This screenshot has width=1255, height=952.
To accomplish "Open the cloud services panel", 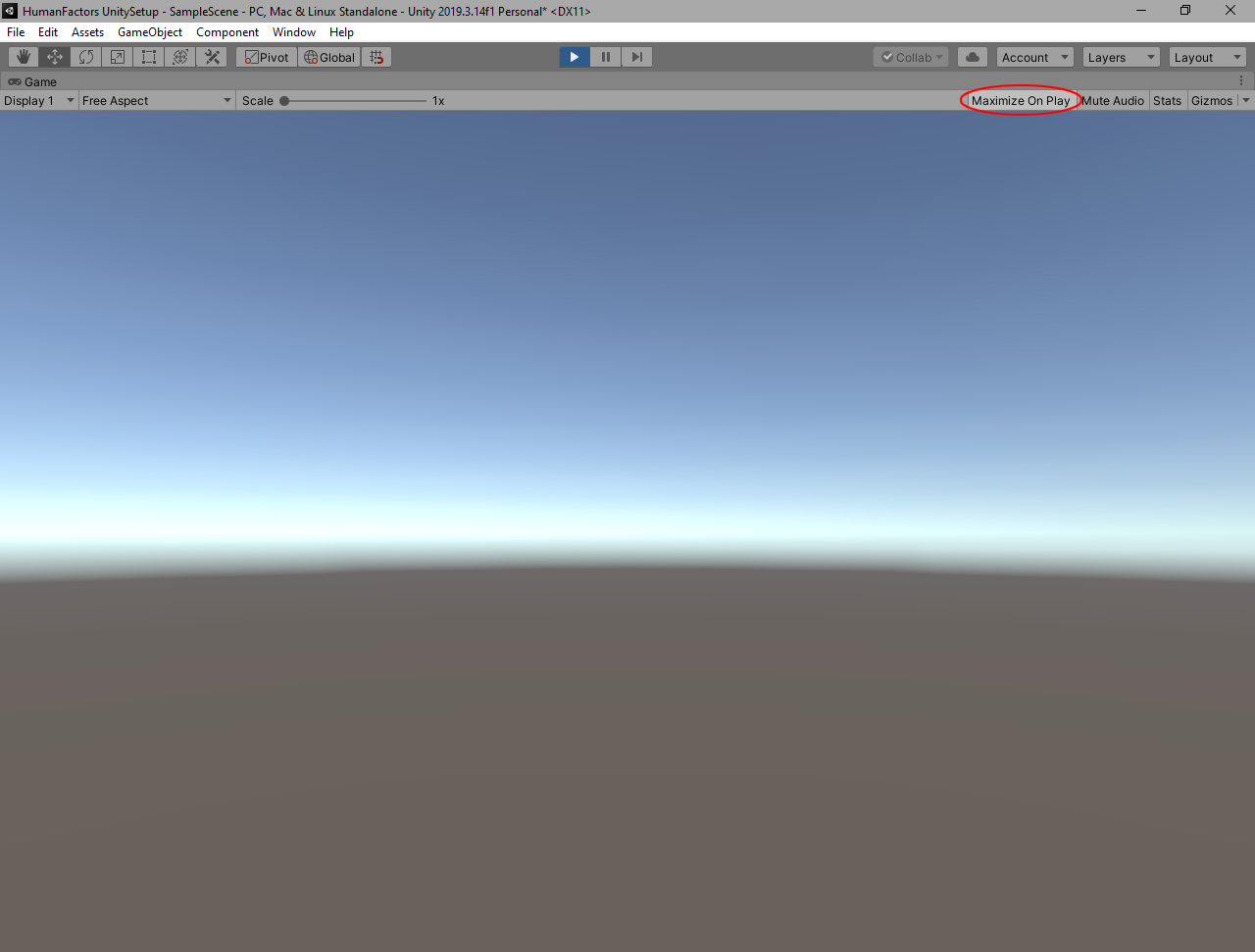I will click(x=973, y=57).
